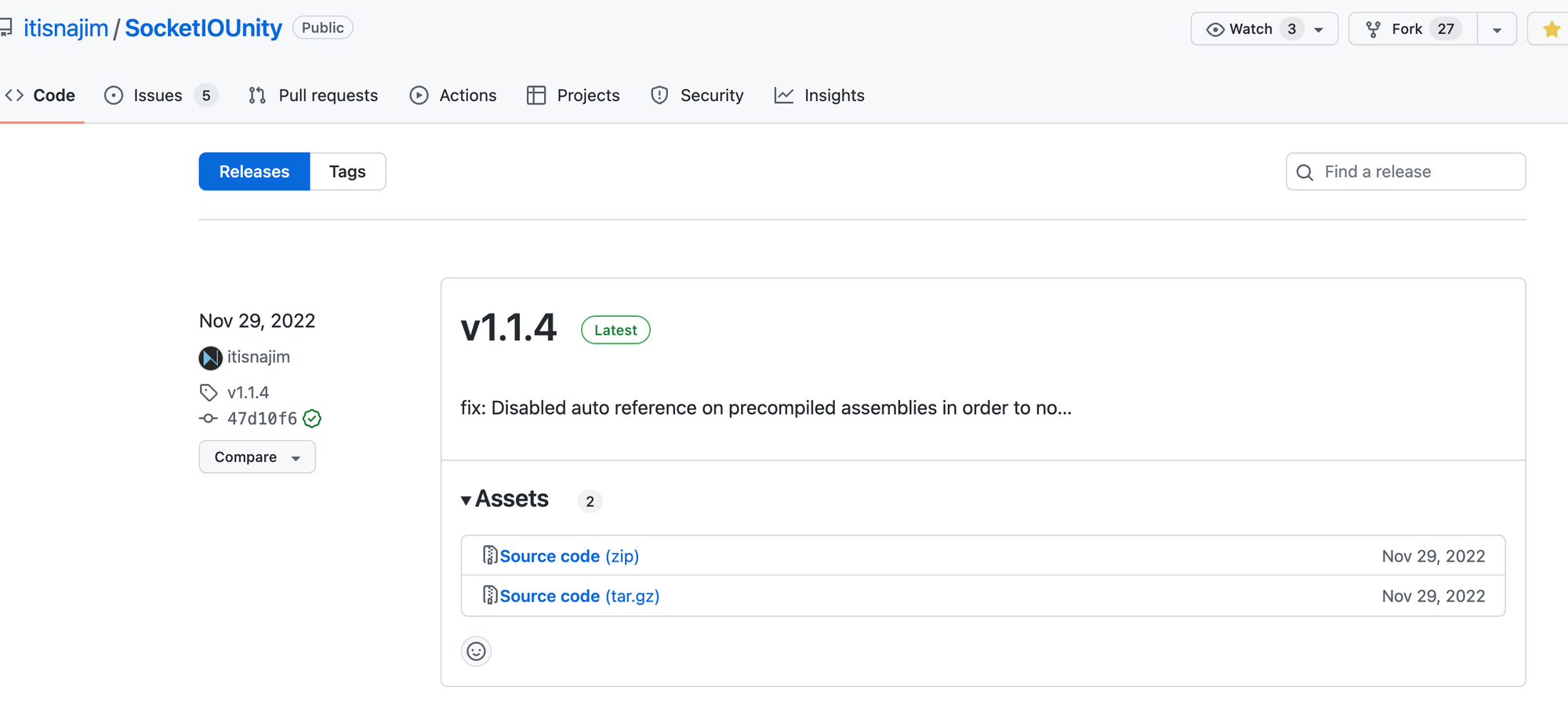
Task: Select the Releases tab button
Action: [255, 172]
